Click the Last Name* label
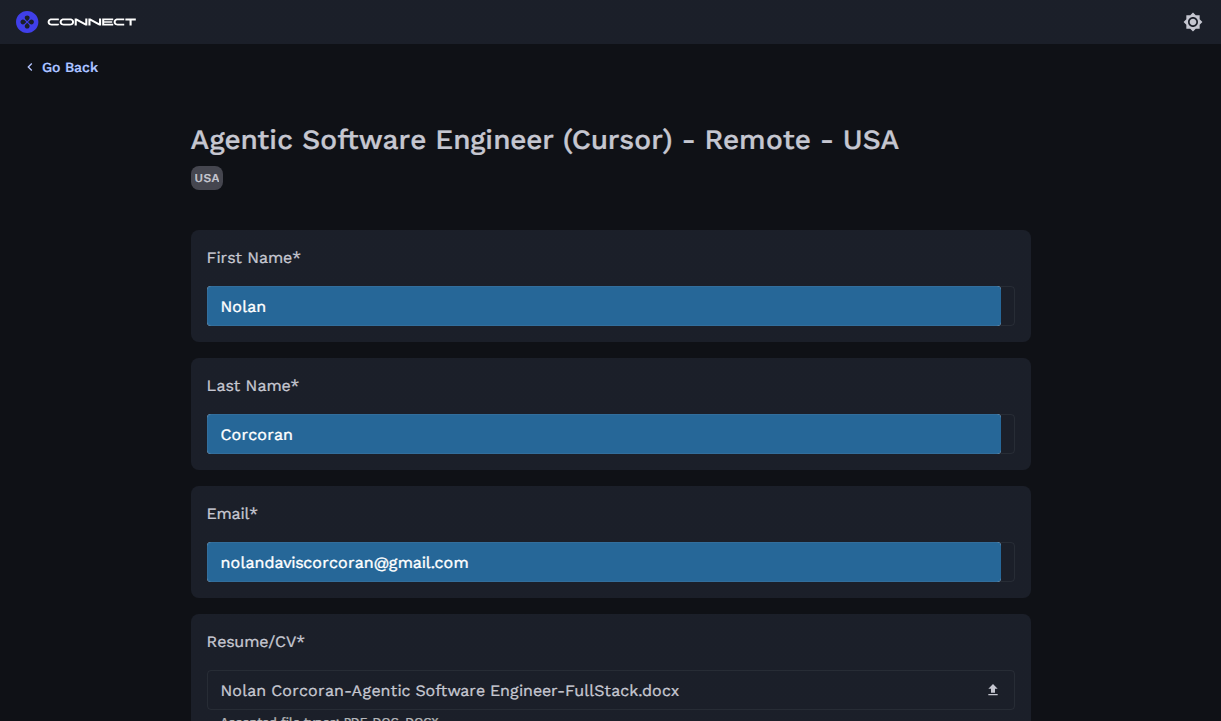The image size is (1221, 721). 253,386
